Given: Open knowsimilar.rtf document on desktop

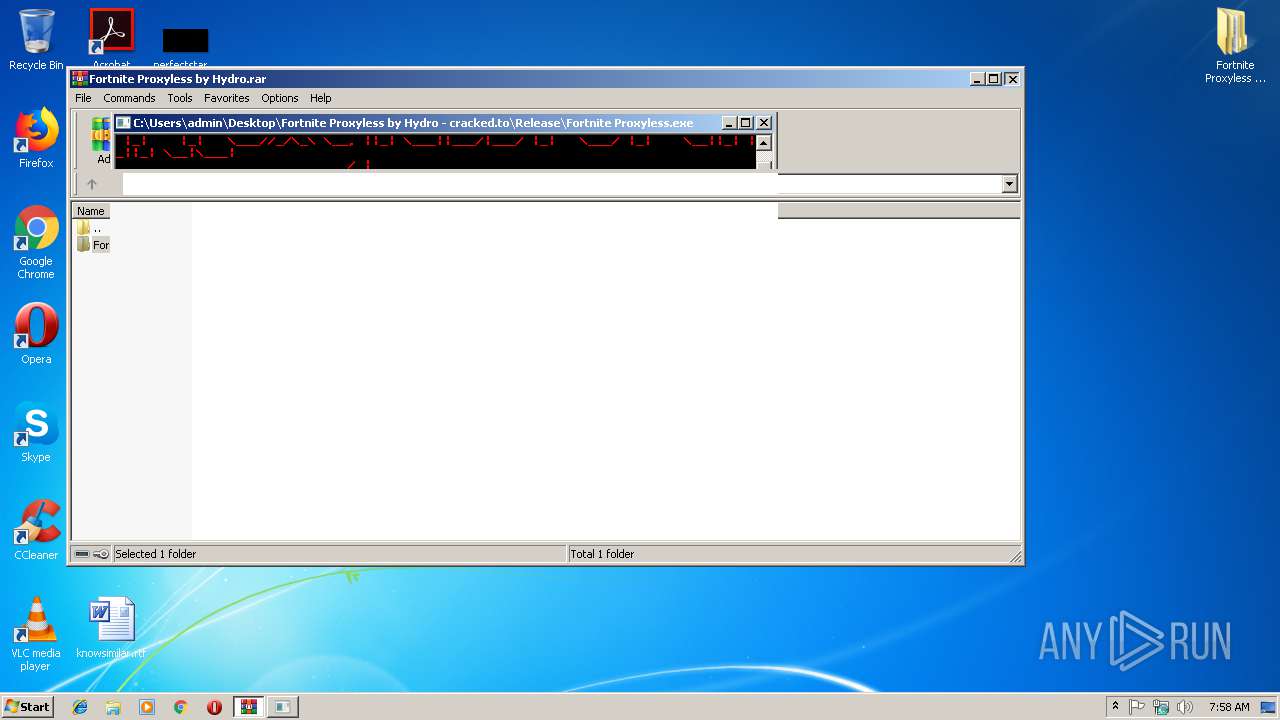Looking at the screenshot, I should (x=111, y=629).
